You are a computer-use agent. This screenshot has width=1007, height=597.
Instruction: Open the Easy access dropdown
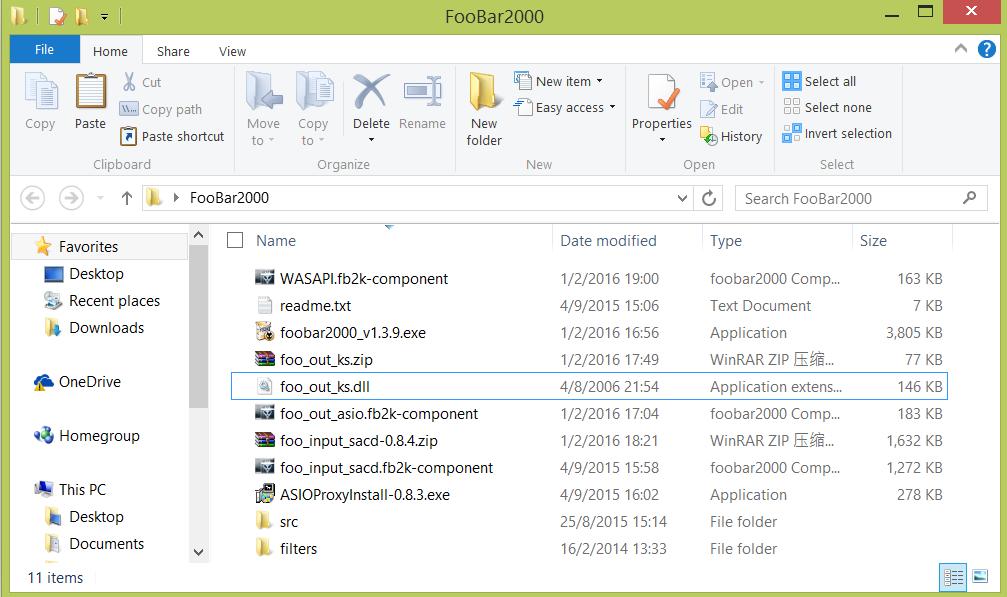pyautogui.click(x=612, y=107)
